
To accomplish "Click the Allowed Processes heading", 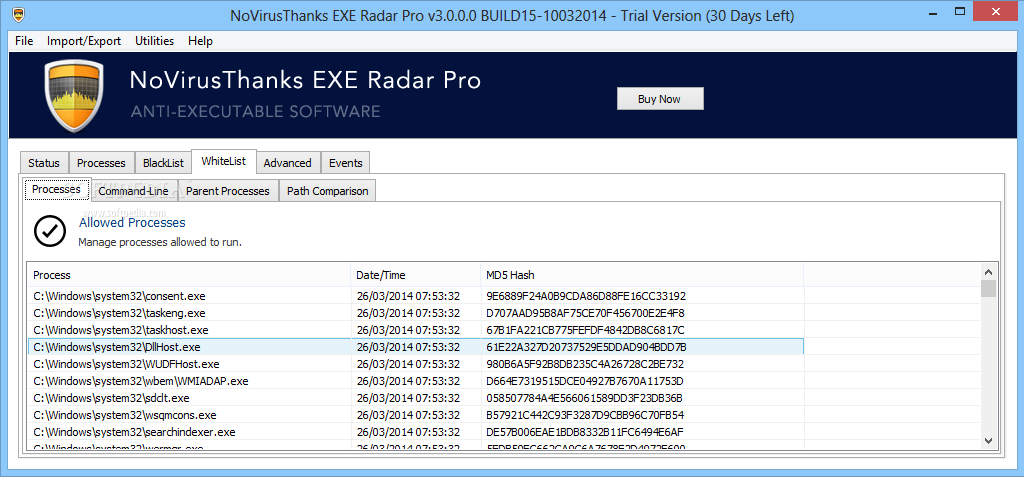I will point(132,223).
